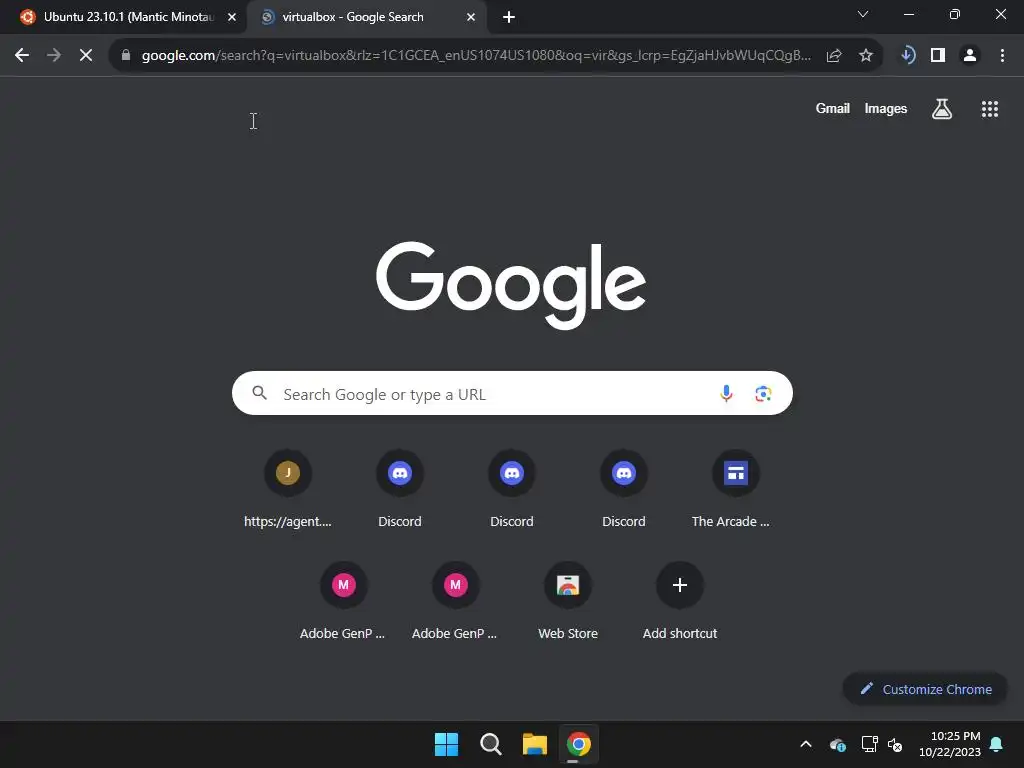The width and height of the screenshot is (1024, 768).
Task: Click the address bar URL text
Action: pos(476,56)
